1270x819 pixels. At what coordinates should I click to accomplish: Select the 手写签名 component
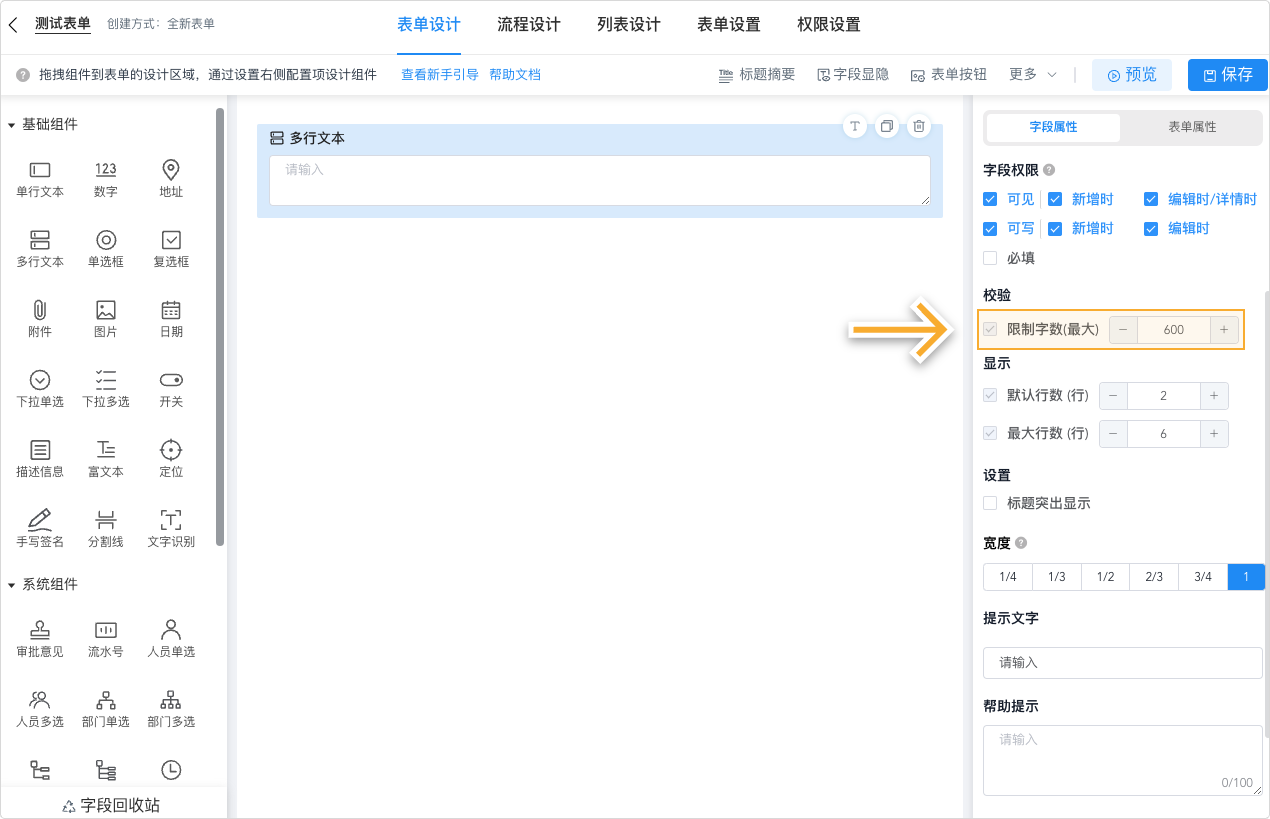pyautogui.click(x=39, y=525)
